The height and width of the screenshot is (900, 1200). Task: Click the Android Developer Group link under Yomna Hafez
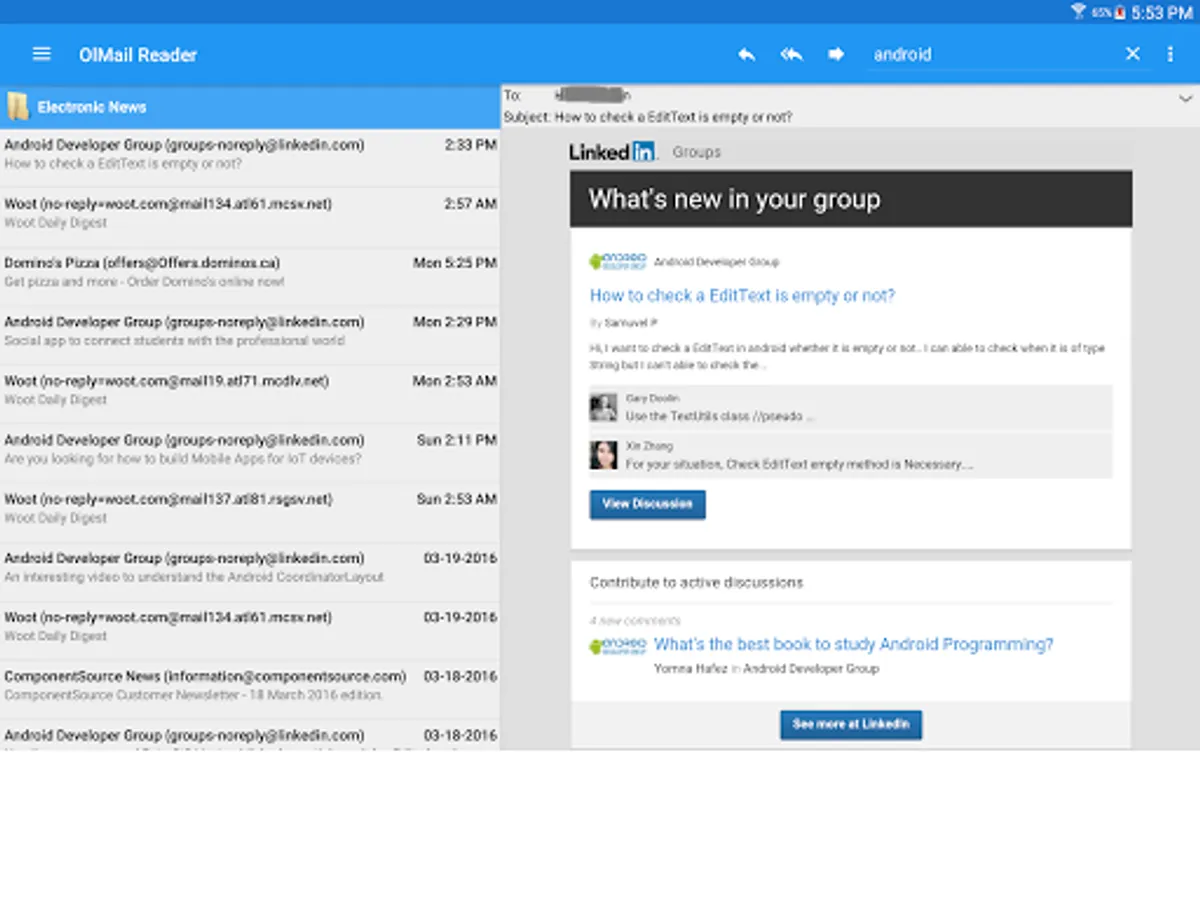click(x=811, y=668)
